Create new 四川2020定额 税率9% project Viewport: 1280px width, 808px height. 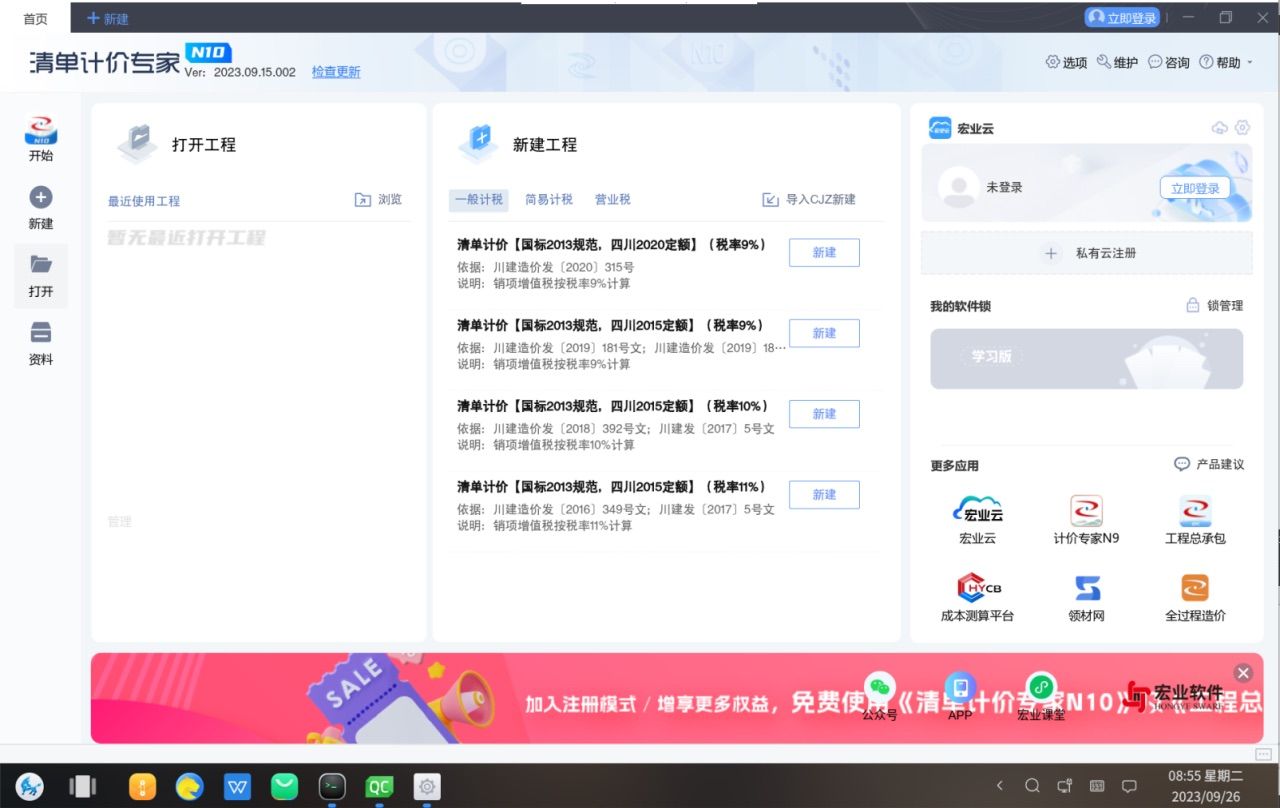click(x=824, y=253)
